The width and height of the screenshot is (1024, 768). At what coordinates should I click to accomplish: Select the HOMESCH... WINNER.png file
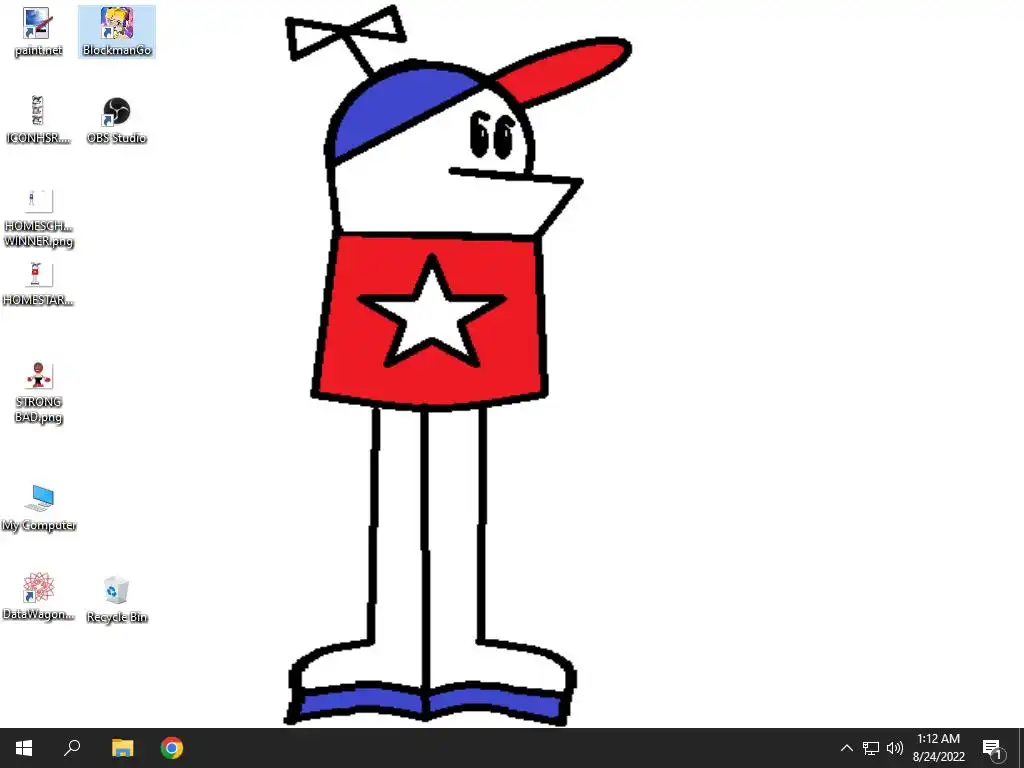[39, 218]
